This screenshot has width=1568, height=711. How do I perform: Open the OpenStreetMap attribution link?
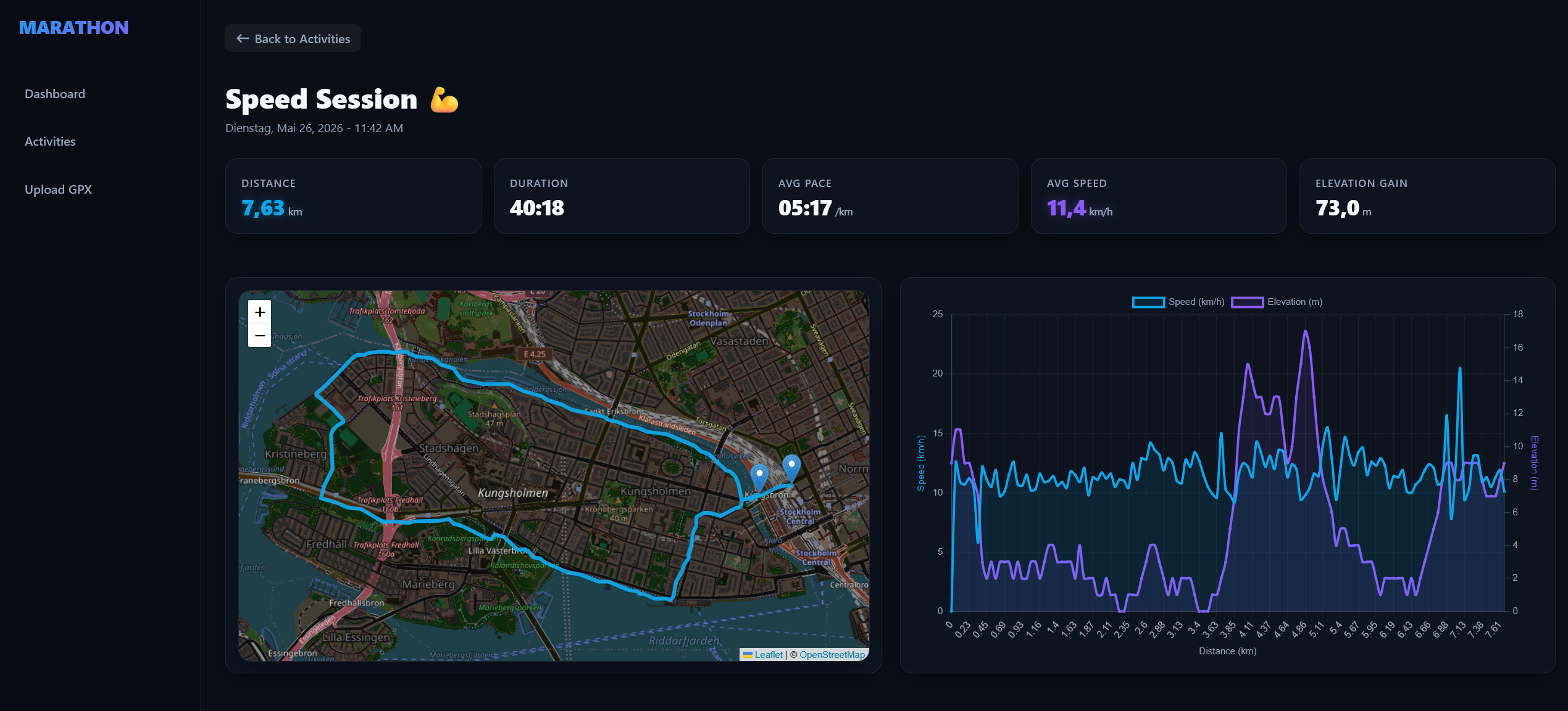[x=832, y=655]
